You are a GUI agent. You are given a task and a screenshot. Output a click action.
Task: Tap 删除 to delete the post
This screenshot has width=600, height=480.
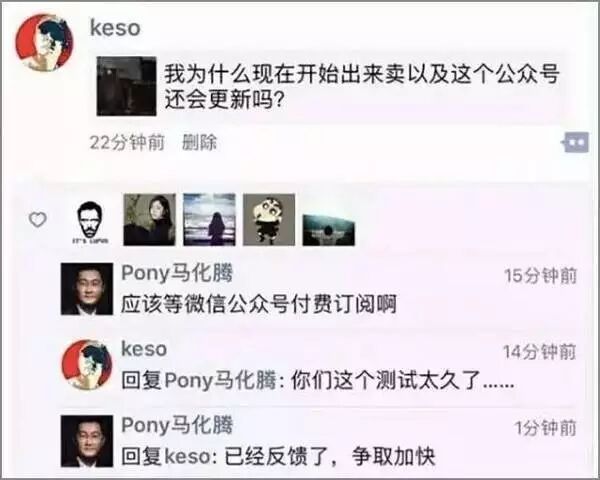pyautogui.click(x=199, y=142)
